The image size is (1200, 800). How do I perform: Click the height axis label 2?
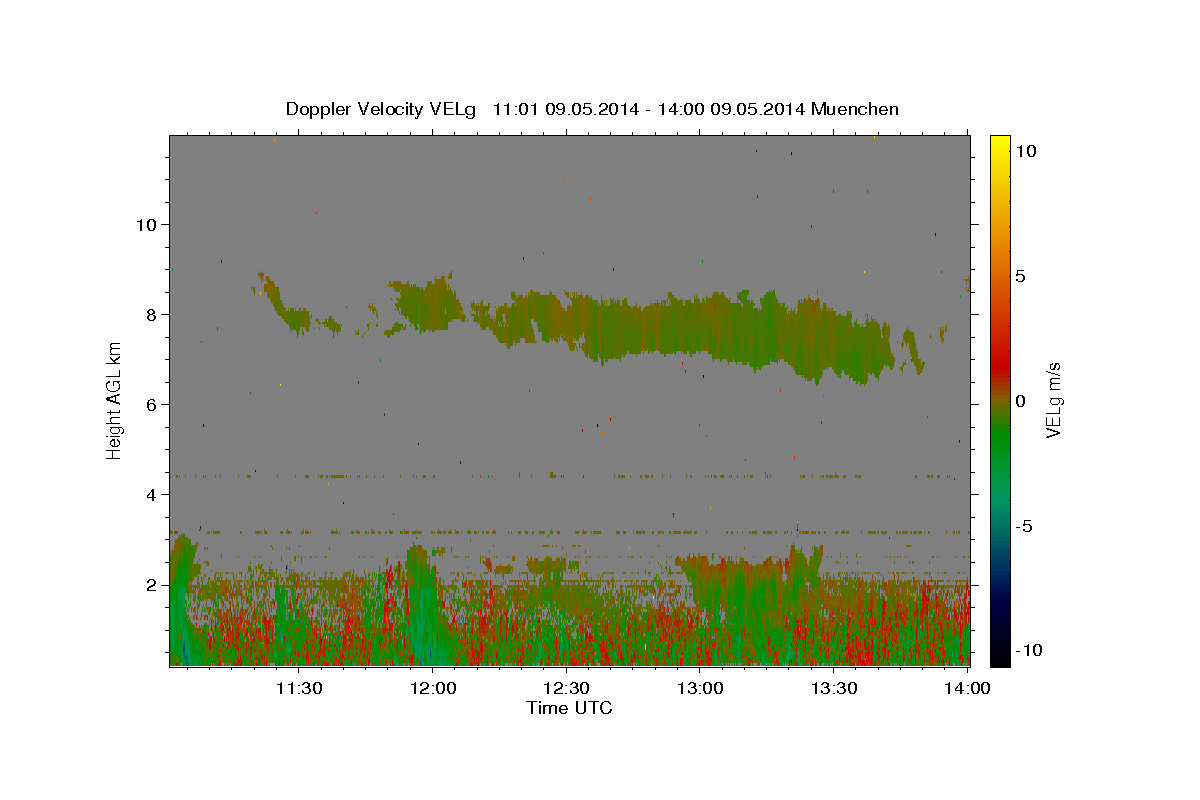point(151,584)
